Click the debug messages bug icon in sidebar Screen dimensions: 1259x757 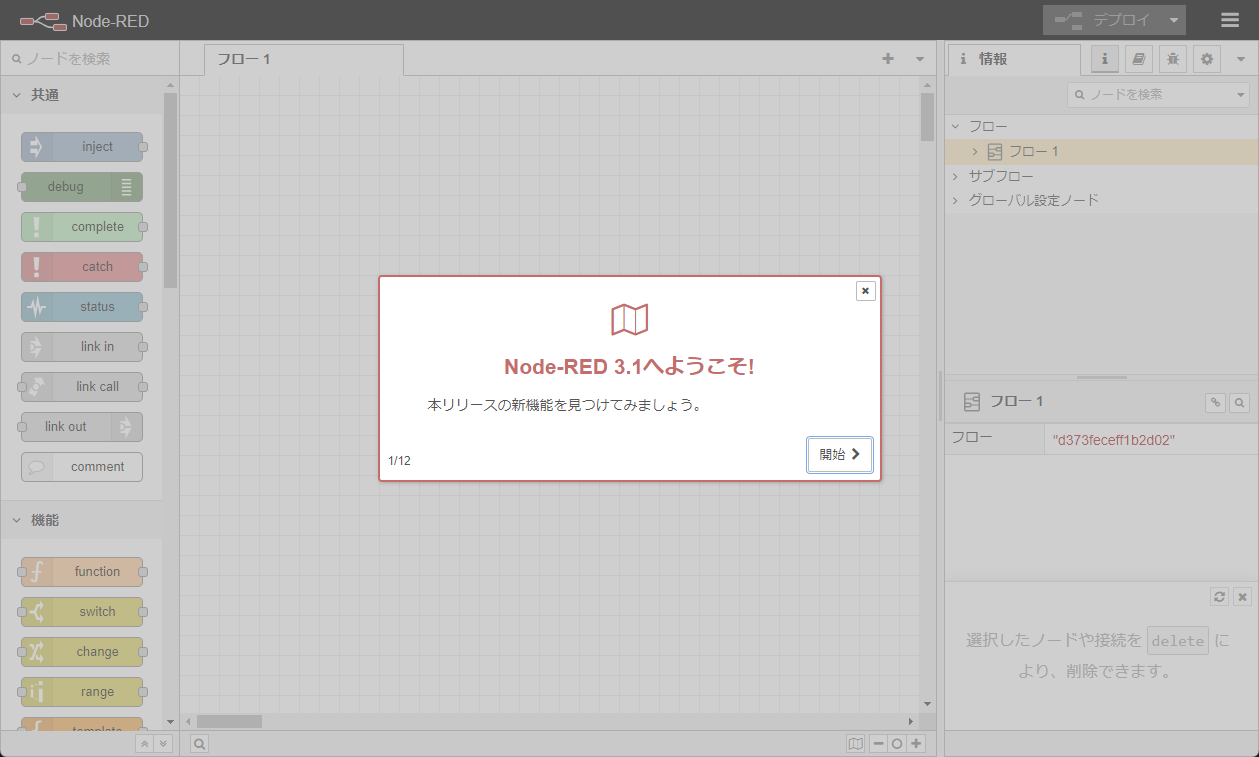pyautogui.click(x=1173, y=59)
